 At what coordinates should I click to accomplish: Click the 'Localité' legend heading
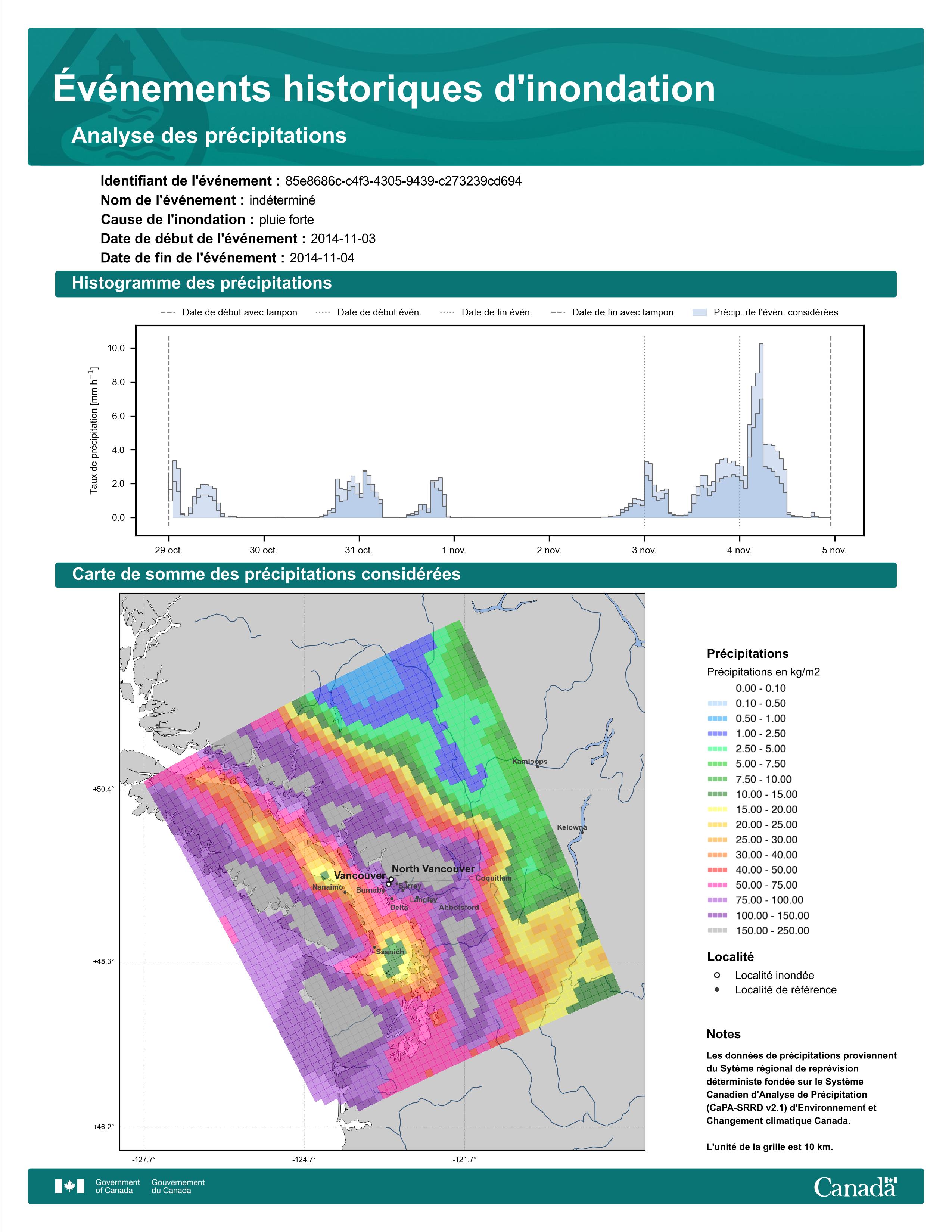(730, 957)
